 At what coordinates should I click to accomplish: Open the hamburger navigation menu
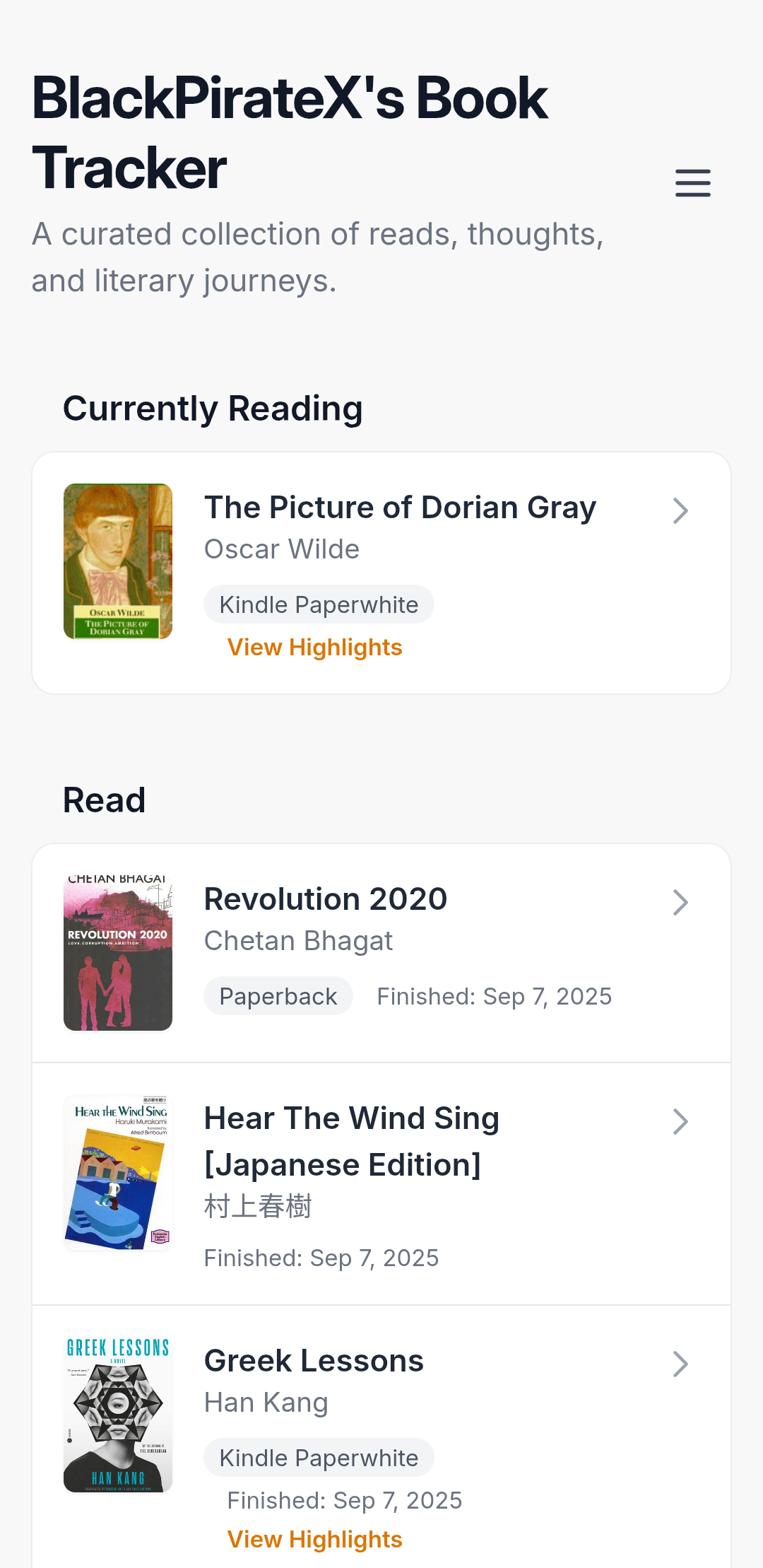coord(692,182)
